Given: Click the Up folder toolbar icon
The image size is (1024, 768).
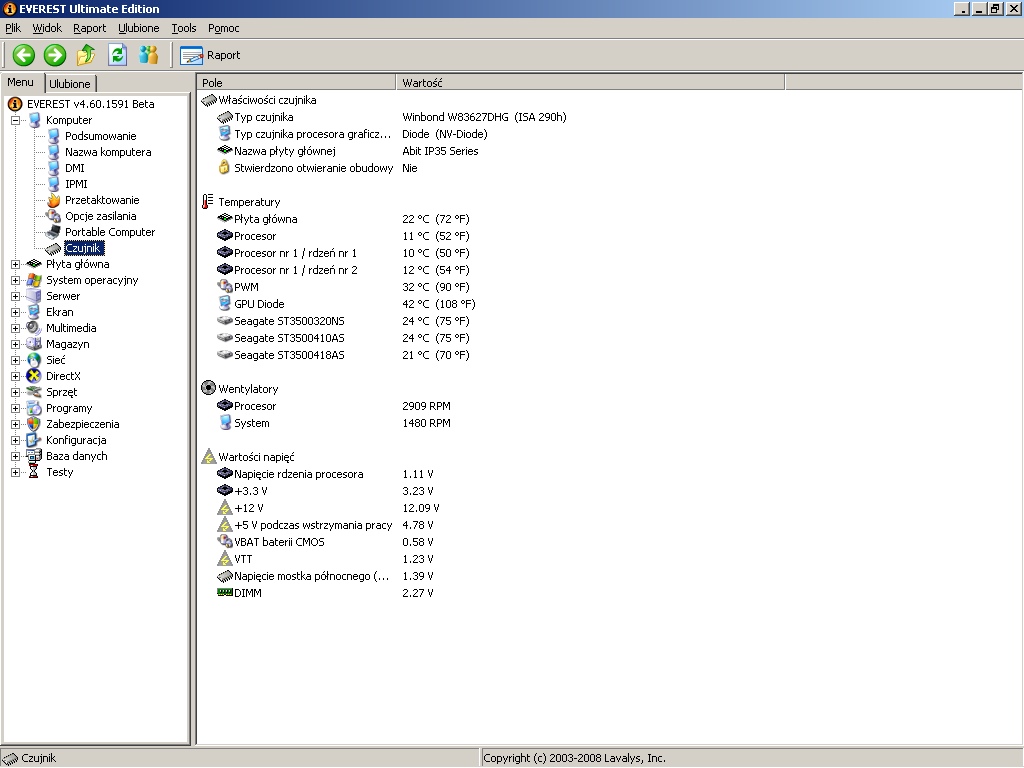Looking at the screenshot, I should pos(86,55).
